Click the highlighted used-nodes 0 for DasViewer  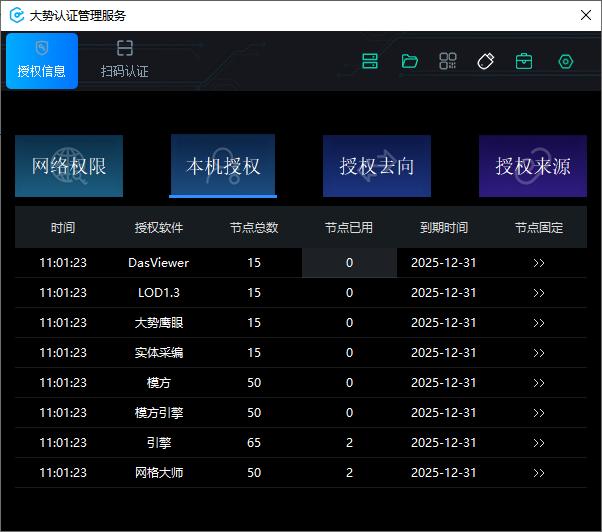(x=349, y=263)
